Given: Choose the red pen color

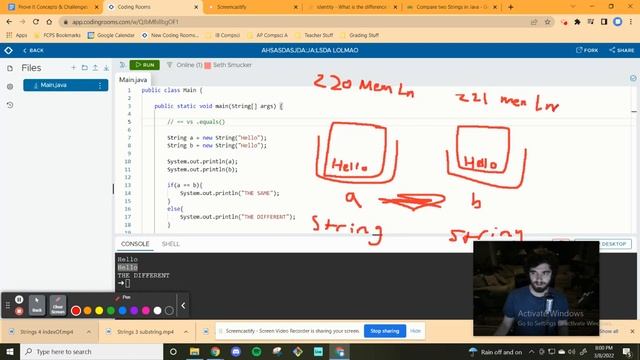Looking at the screenshot, I should (76, 311).
